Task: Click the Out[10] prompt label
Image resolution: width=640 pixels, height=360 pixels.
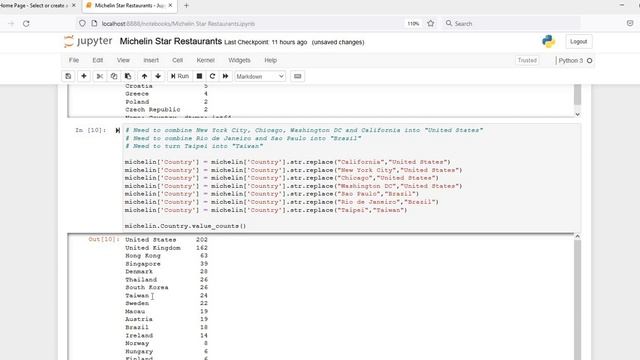Action: click(x=104, y=239)
